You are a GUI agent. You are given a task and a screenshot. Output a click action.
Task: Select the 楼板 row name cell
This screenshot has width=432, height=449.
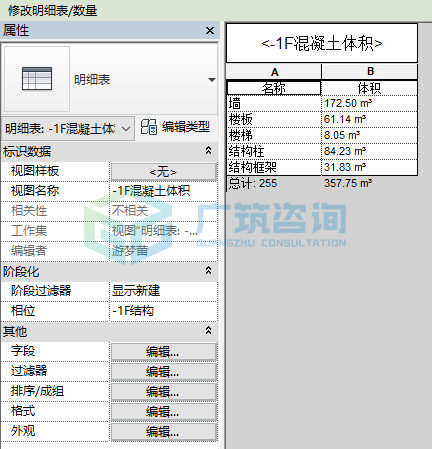pos(274,119)
